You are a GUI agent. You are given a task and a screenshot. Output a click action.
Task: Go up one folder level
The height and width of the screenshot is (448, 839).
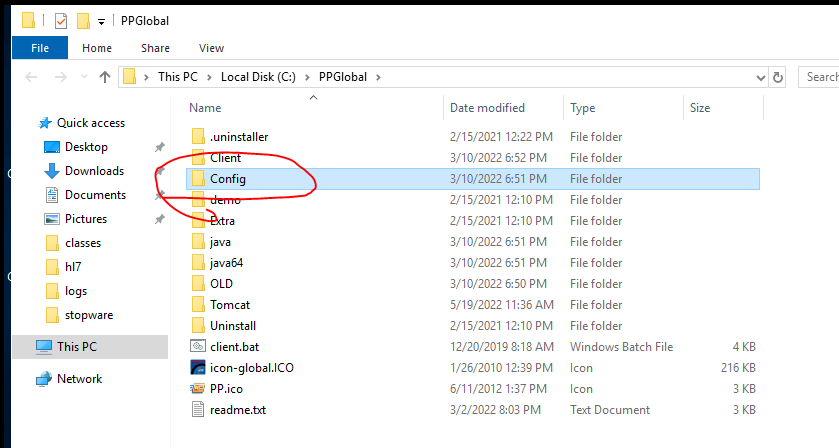(105, 77)
